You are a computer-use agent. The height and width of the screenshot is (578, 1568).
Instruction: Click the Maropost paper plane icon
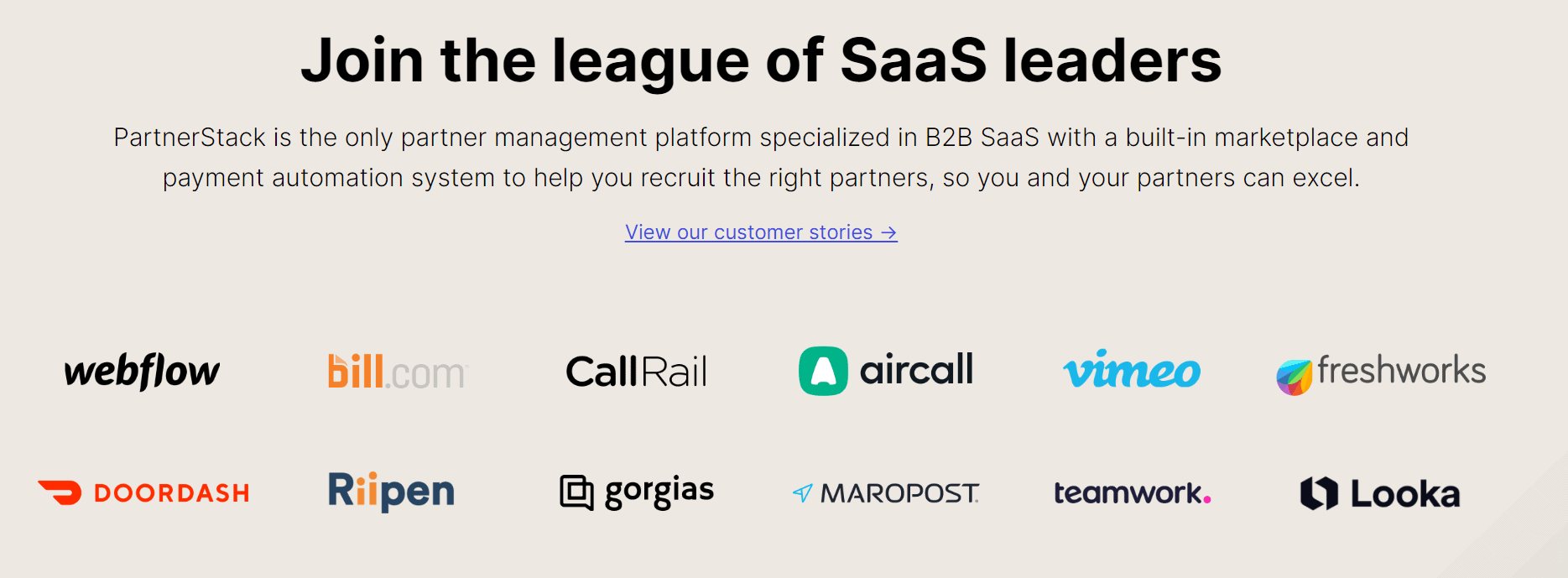click(802, 493)
